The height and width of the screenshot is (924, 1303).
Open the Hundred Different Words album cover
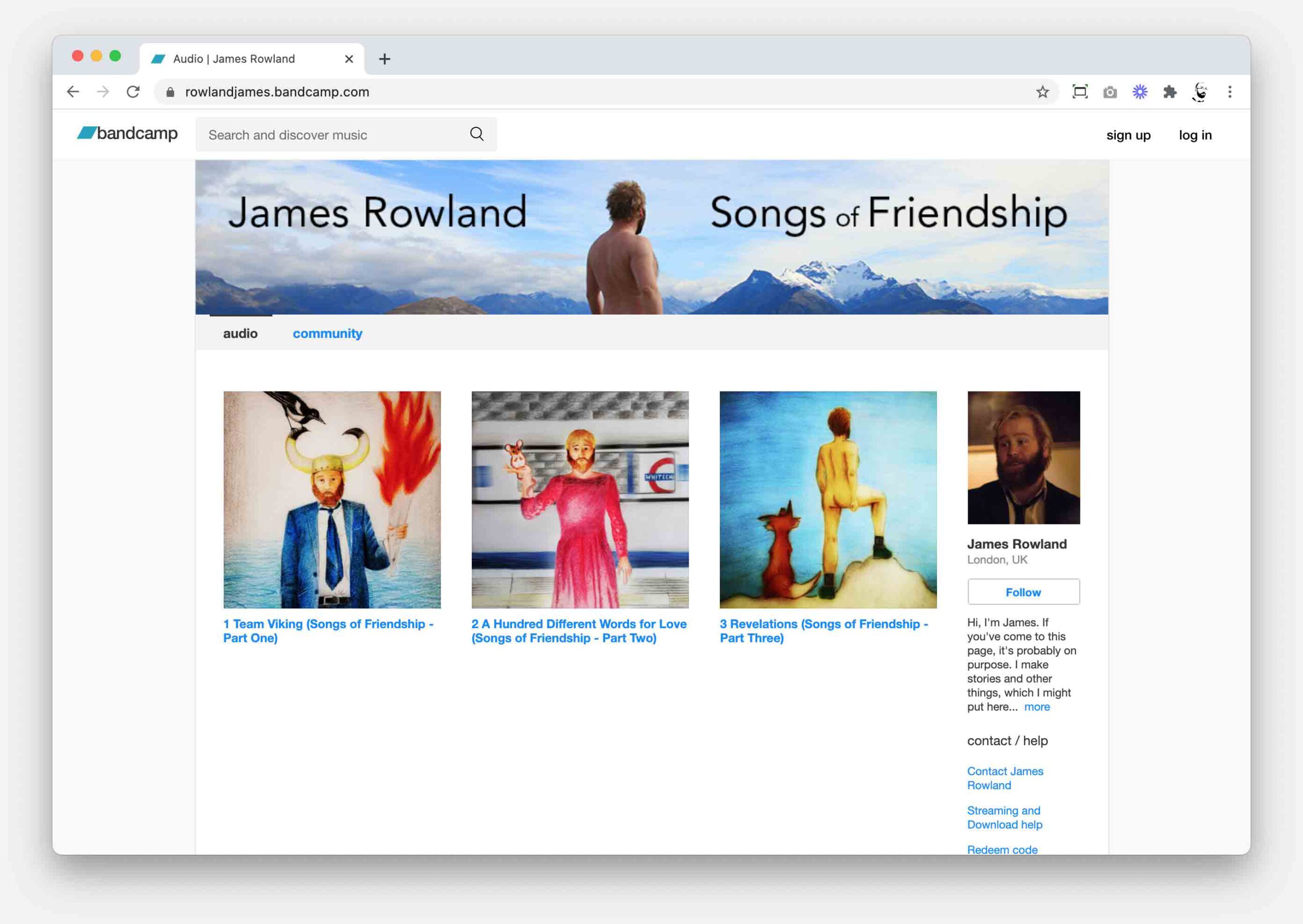pyautogui.click(x=580, y=499)
